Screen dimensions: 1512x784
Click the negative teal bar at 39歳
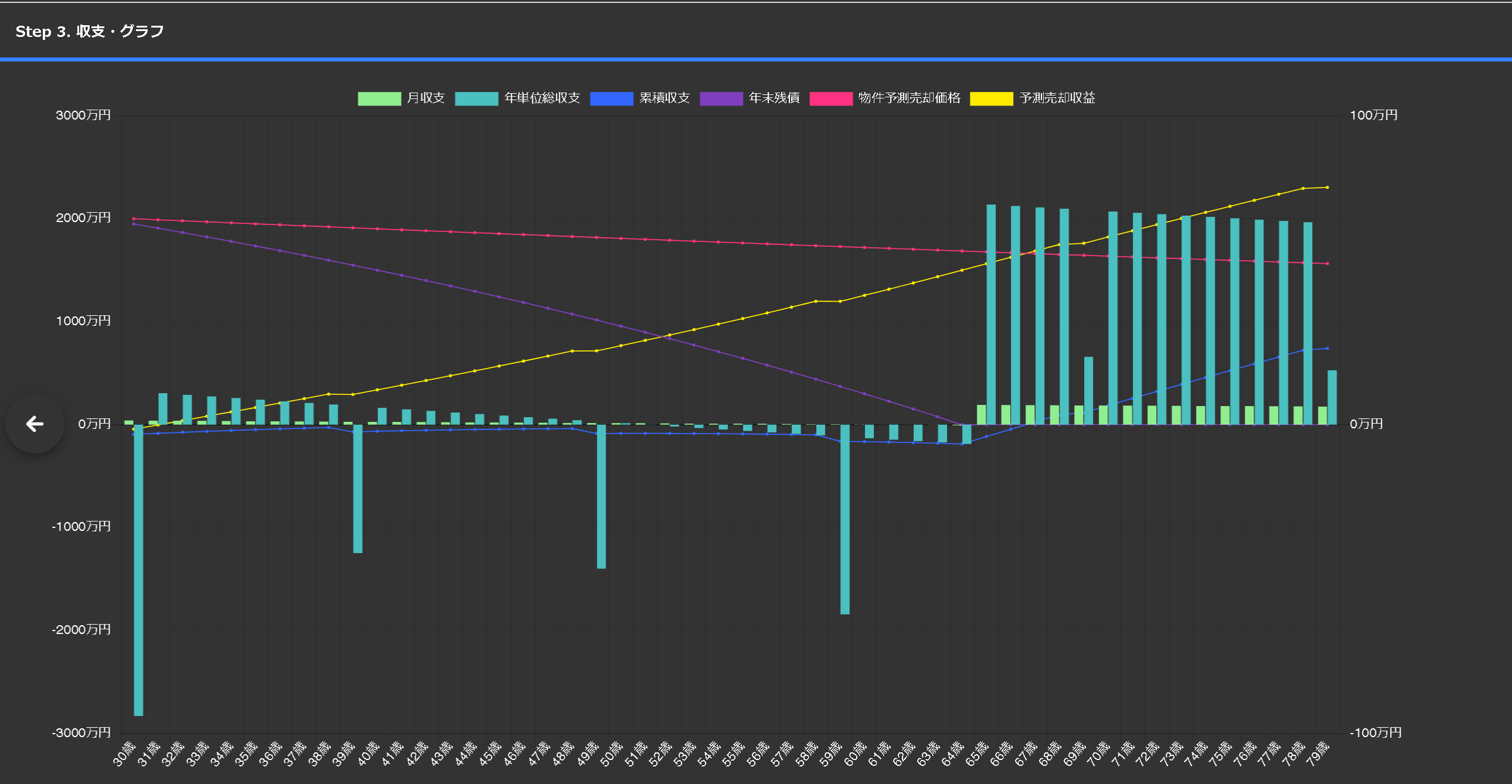[357, 488]
